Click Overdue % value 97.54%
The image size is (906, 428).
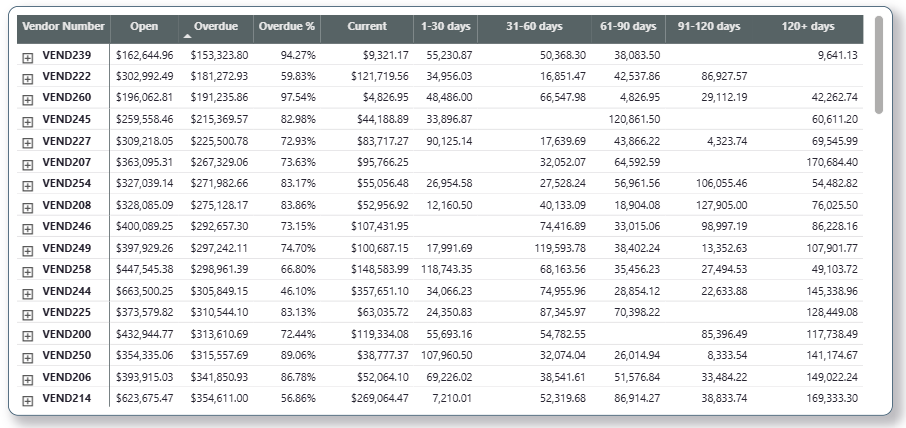pos(298,98)
